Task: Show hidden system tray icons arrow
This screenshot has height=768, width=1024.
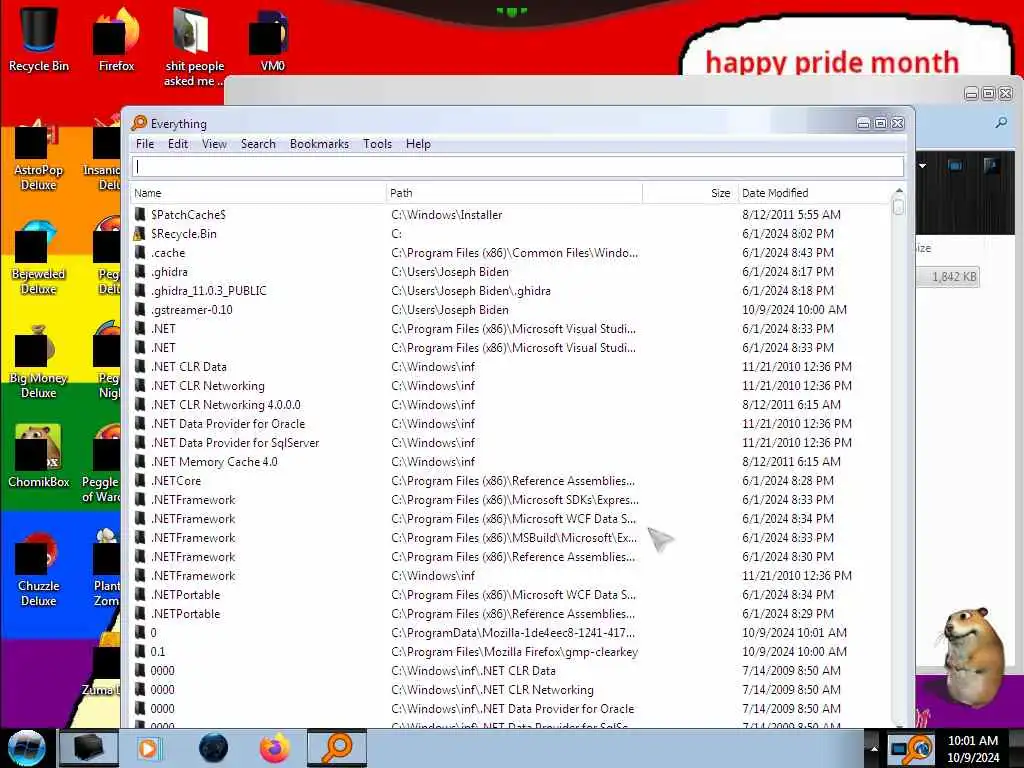Action: (874, 748)
